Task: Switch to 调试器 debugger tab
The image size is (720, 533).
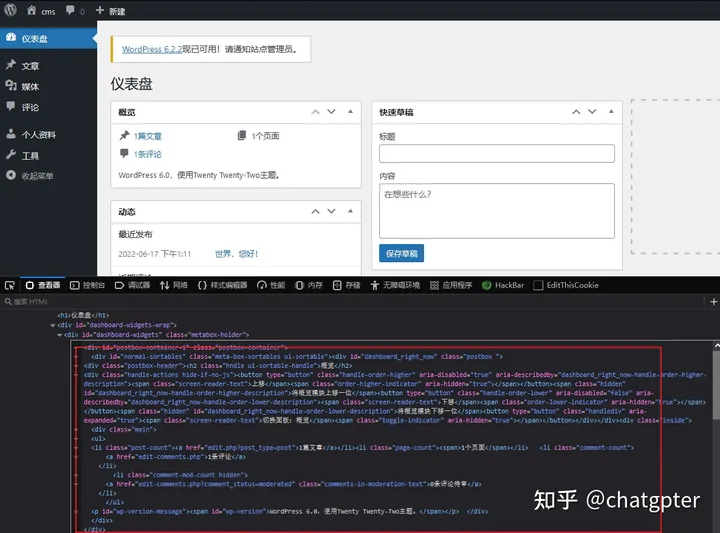Action: coord(132,285)
